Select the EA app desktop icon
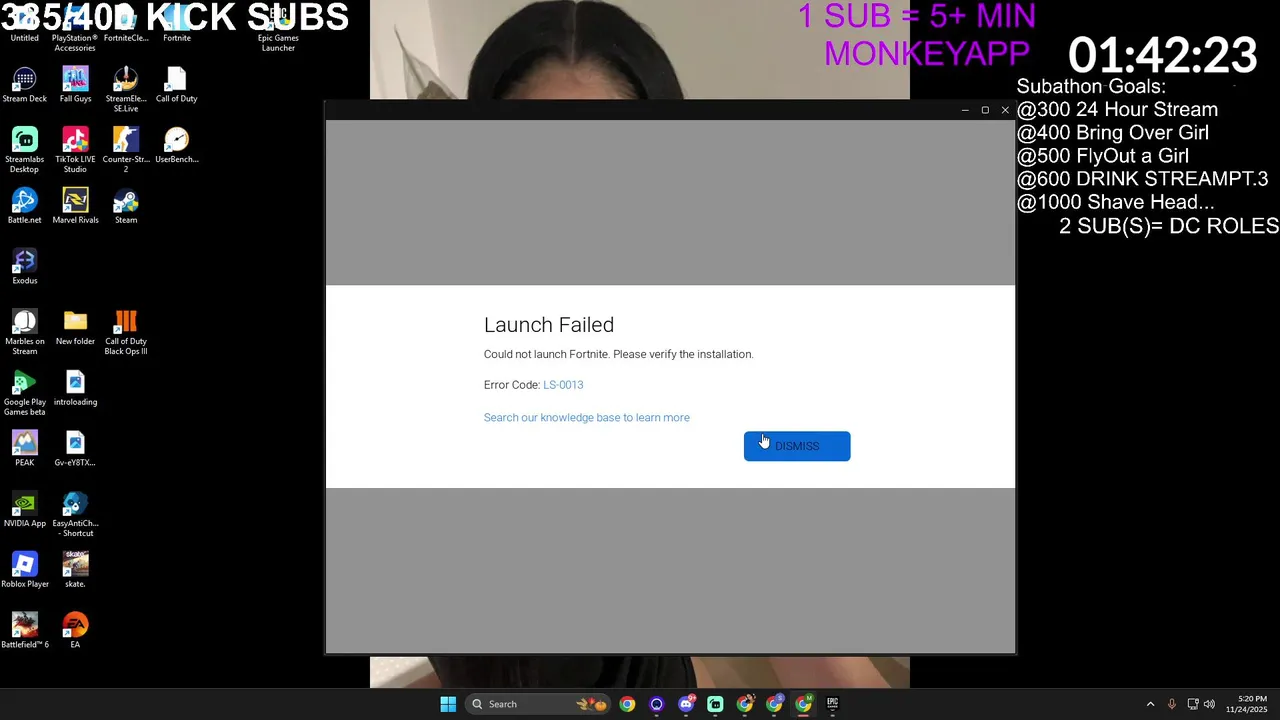The width and height of the screenshot is (1280, 720). [x=75, y=631]
